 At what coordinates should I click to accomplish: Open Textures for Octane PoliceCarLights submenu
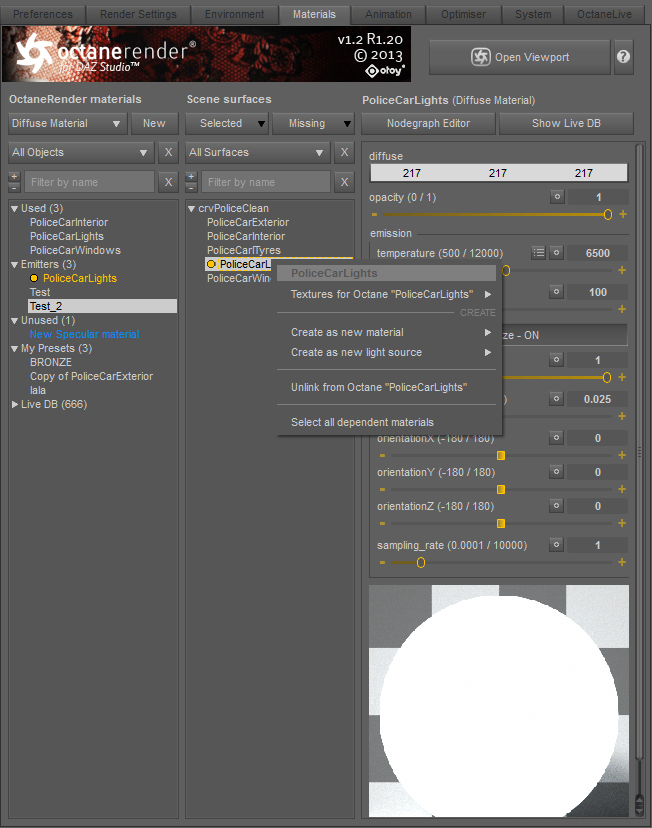(386, 294)
